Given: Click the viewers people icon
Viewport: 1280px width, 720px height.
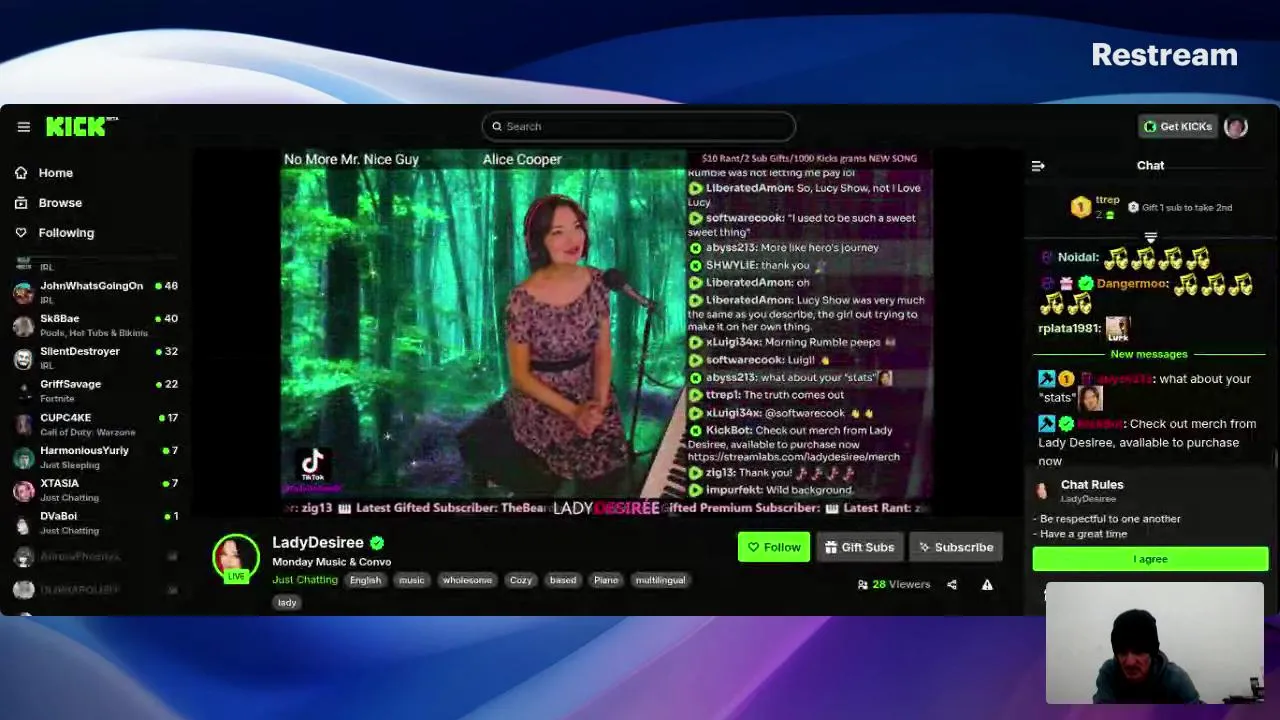Looking at the screenshot, I should [x=862, y=585].
